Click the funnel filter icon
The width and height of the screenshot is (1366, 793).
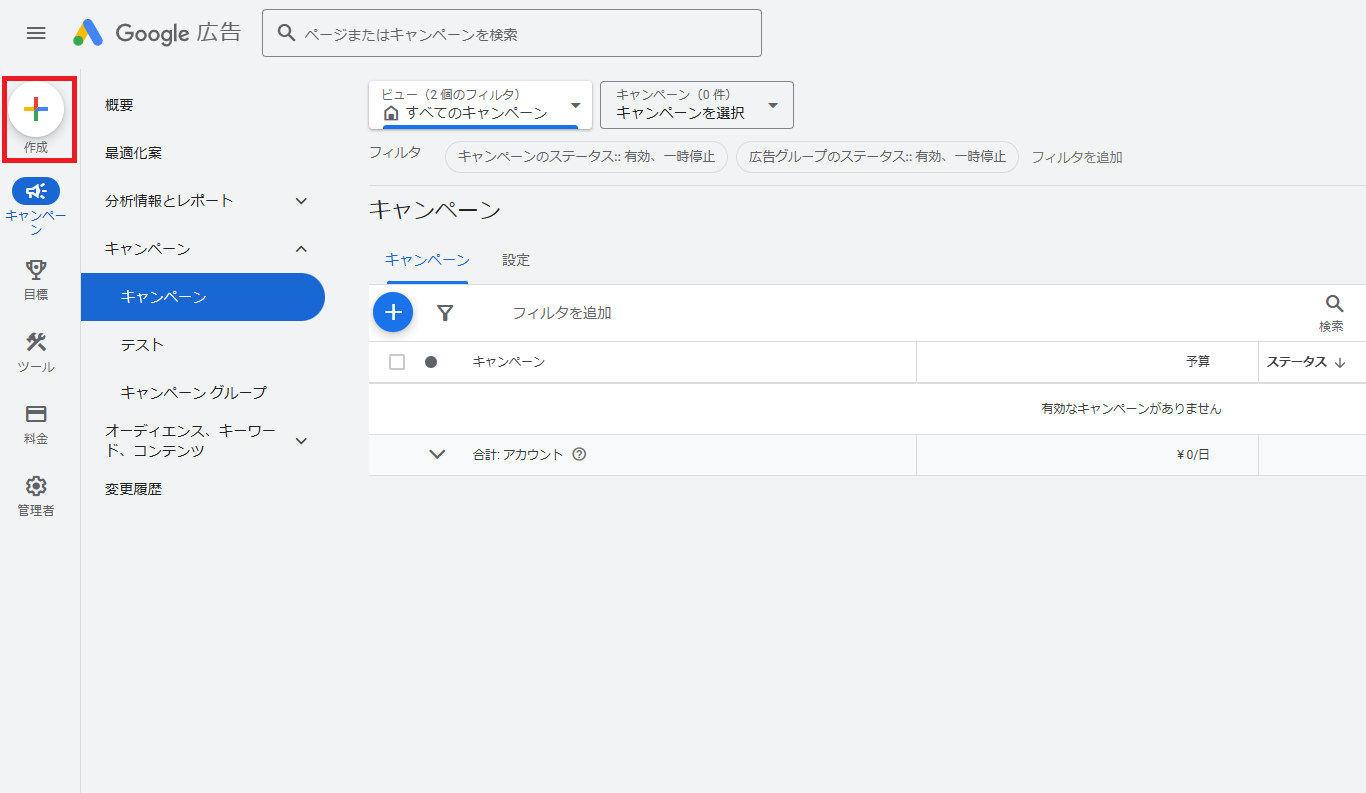pyautogui.click(x=446, y=313)
